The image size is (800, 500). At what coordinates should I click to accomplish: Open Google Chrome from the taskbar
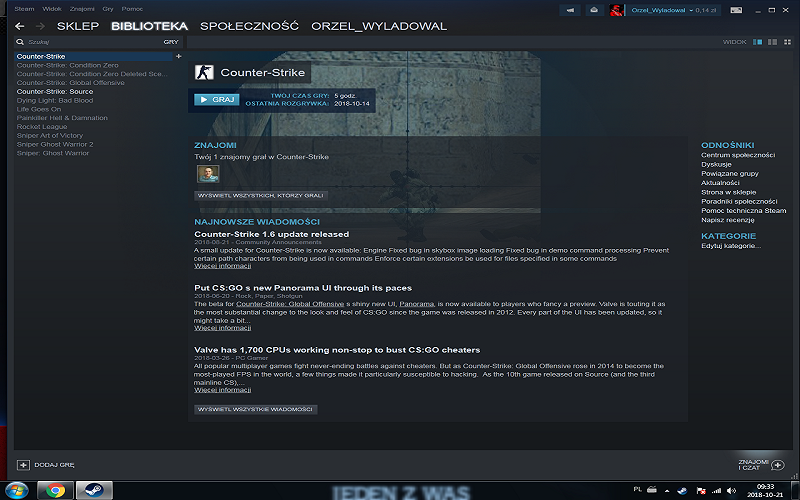55,490
